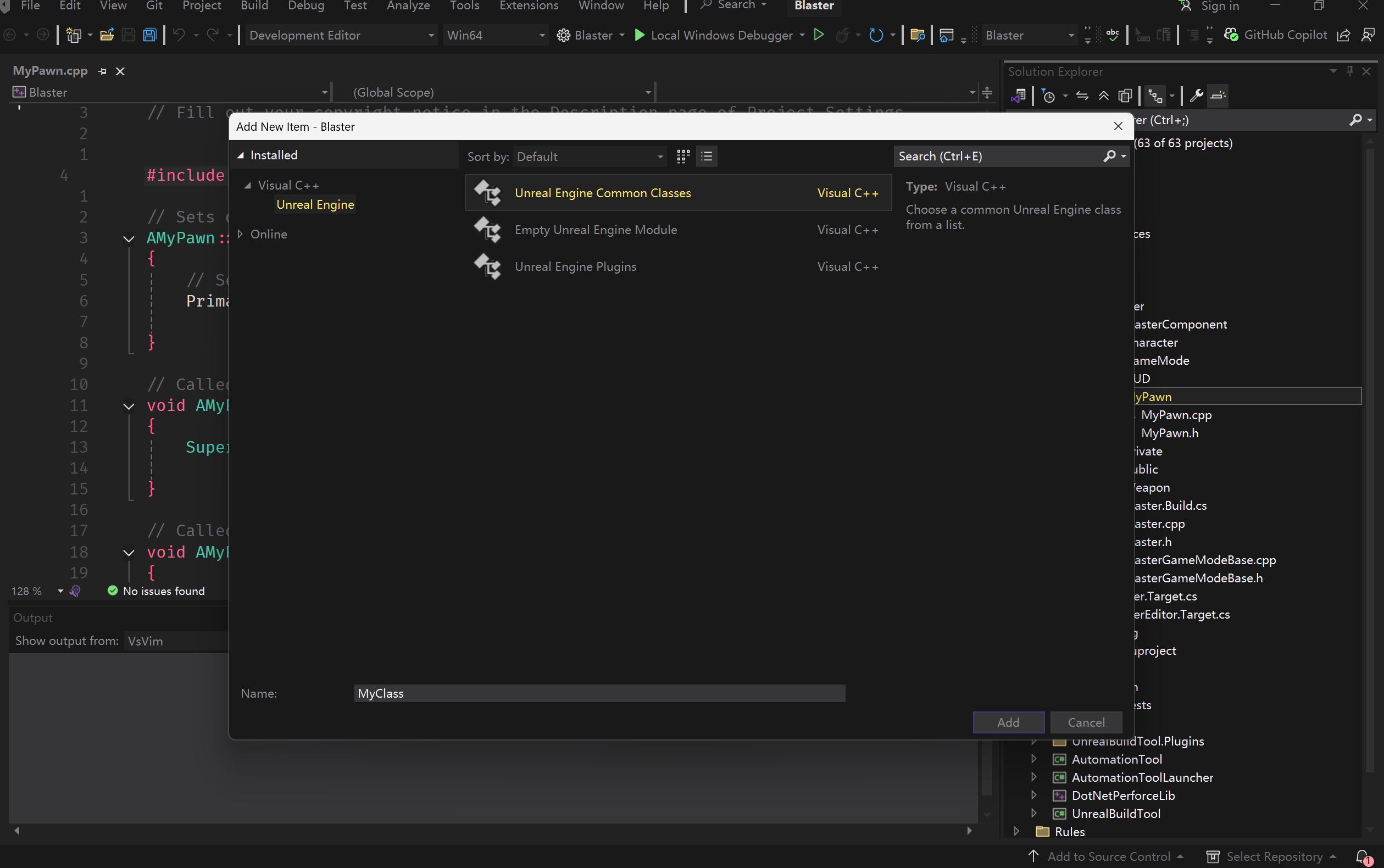Click Add button in dialog
The height and width of the screenshot is (868, 1384).
pyautogui.click(x=1009, y=722)
